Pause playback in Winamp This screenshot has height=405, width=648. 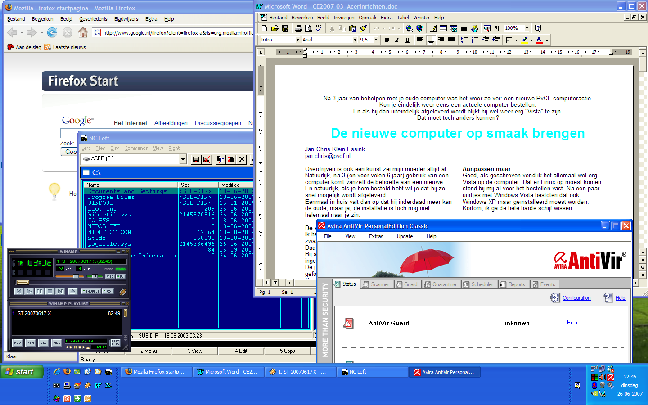39,291
